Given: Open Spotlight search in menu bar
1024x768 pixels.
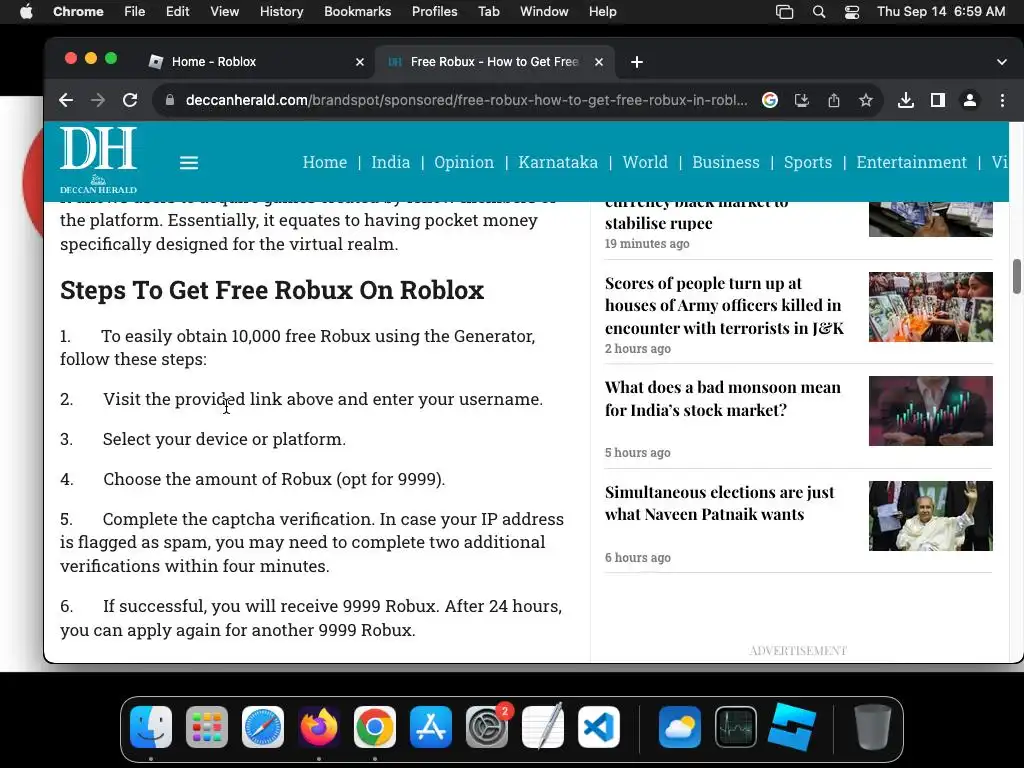Looking at the screenshot, I should (x=818, y=12).
